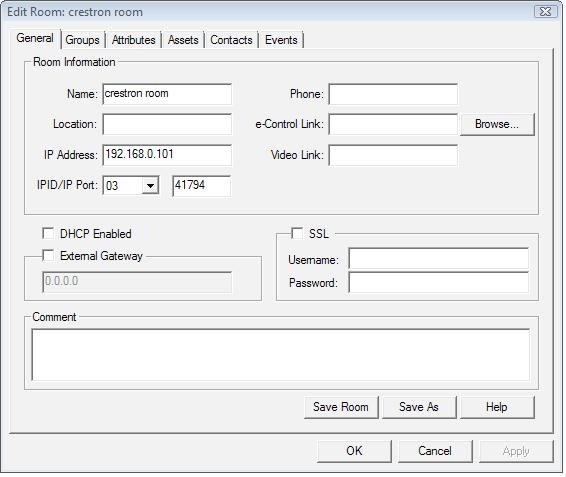Confirm changes with OK button
The width and height of the screenshot is (566, 477).
point(354,451)
